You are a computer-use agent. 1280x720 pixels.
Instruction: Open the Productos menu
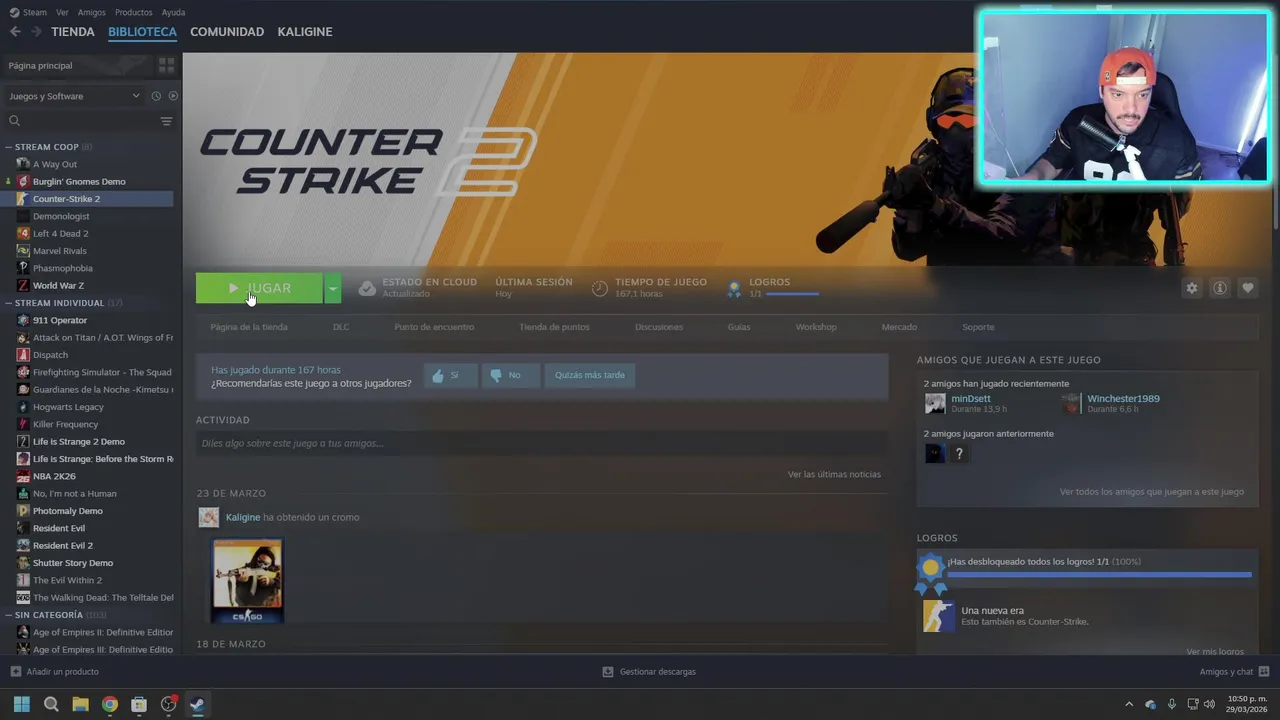coord(134,12)
